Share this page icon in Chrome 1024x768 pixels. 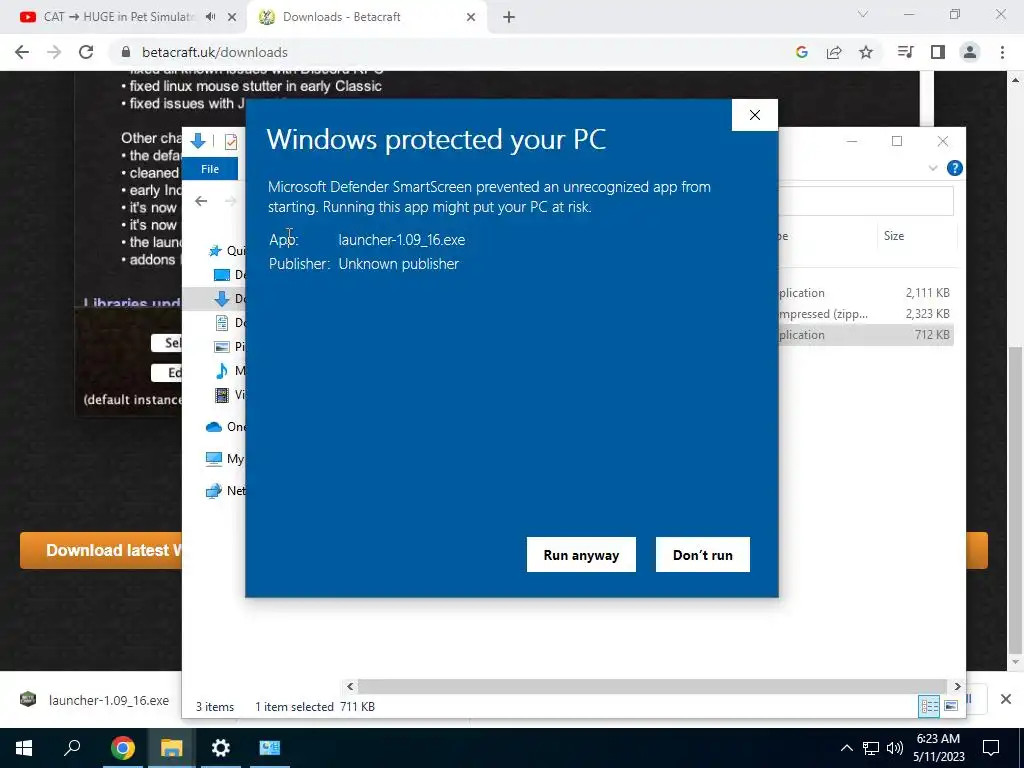point(834,52)
